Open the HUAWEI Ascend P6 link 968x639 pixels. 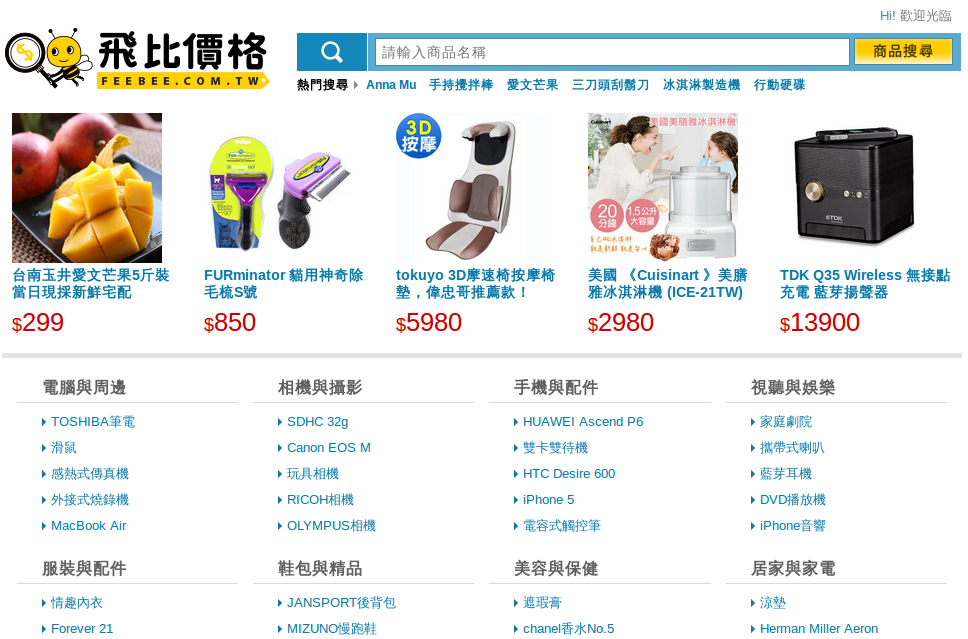583,422
